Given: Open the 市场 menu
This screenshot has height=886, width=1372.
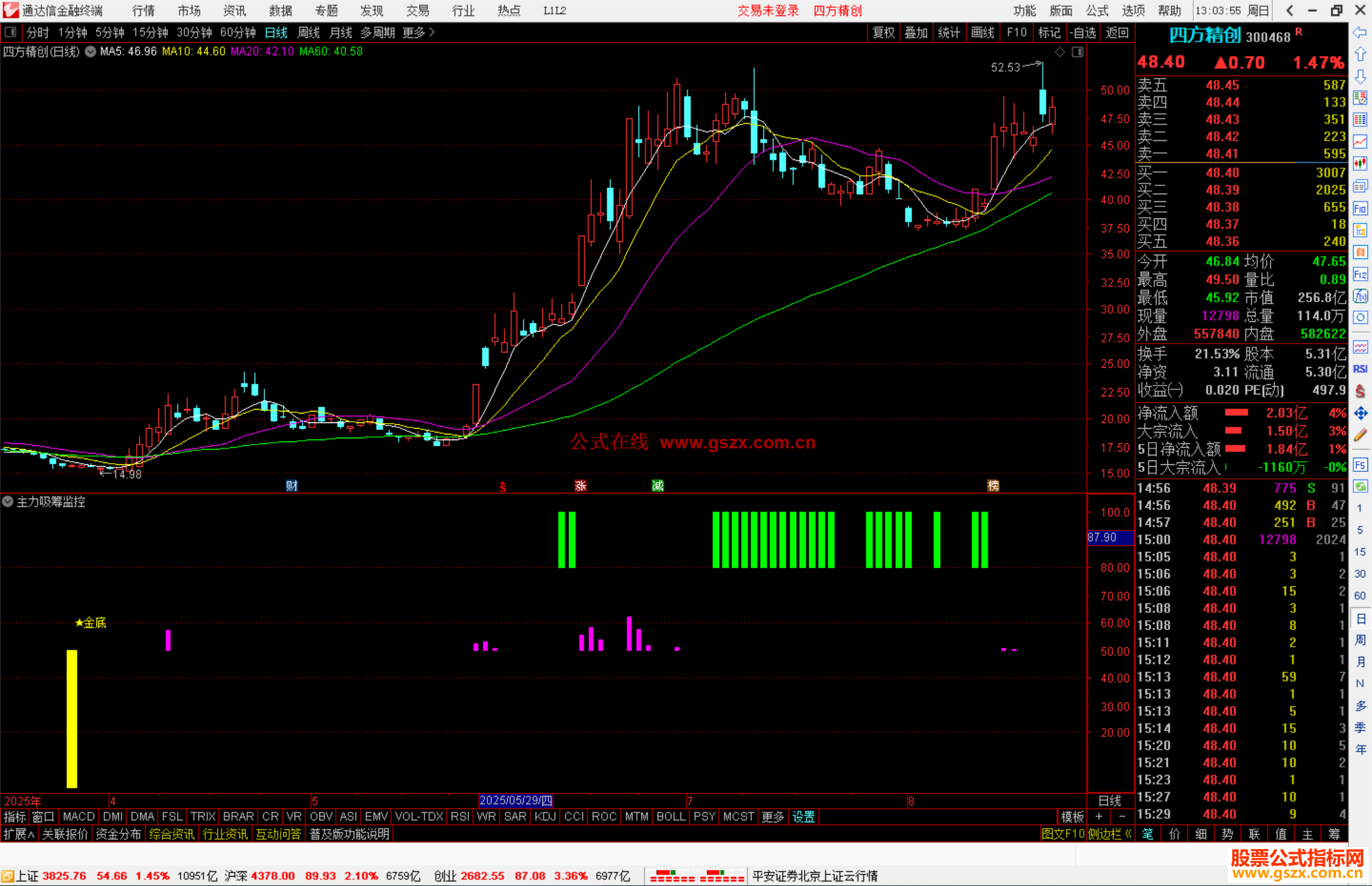Looking at the screenshot, I should click(x=189, y=10).
